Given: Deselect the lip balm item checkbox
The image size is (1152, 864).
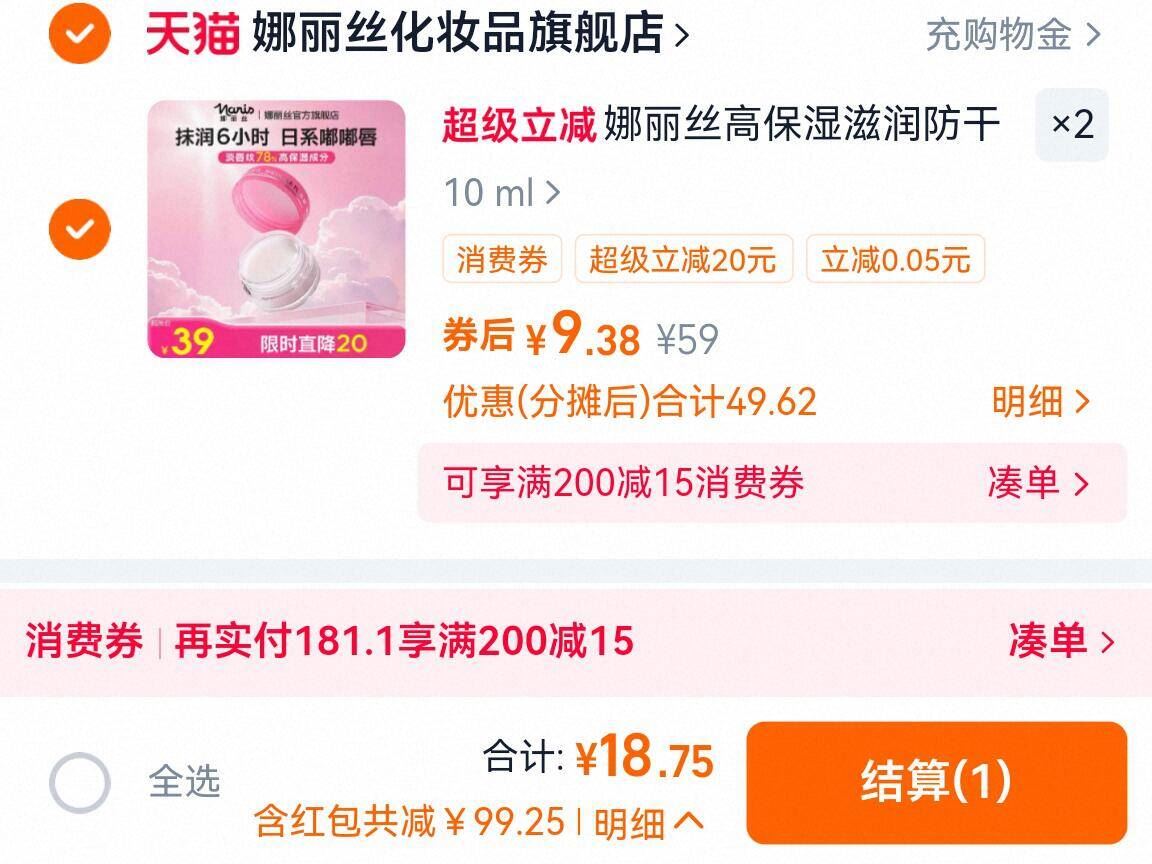Looking at the screenshot, I should (x=79, y=229).
